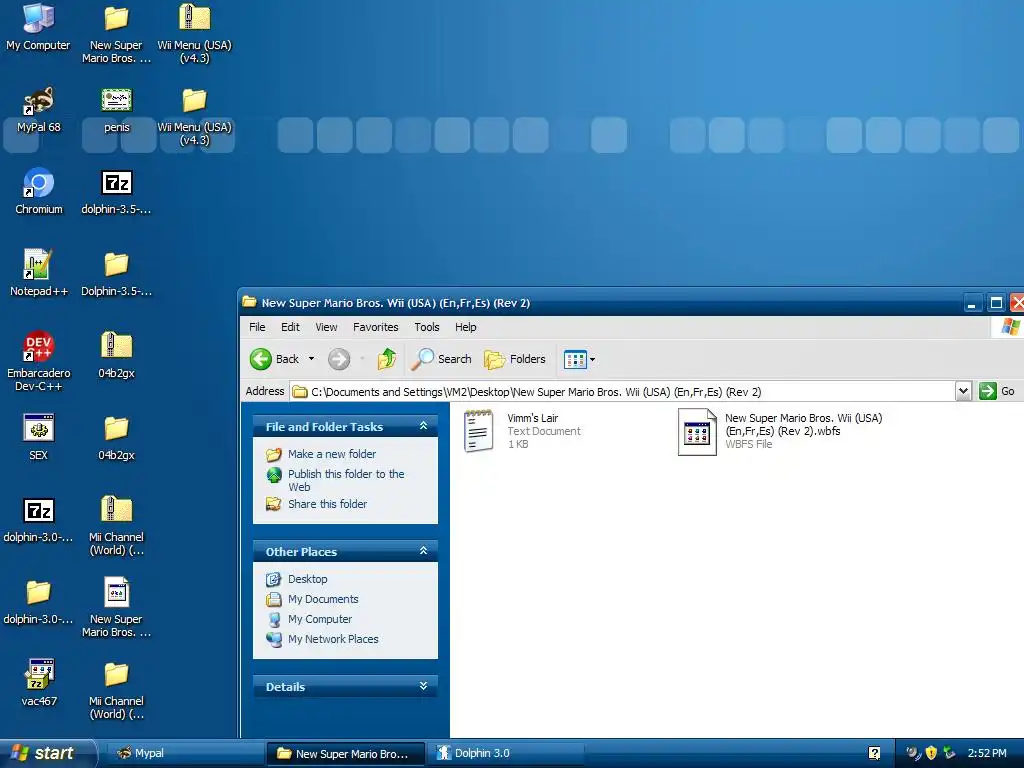
Task: Expand the Address bar dropdown list
Action: (963, 391)
